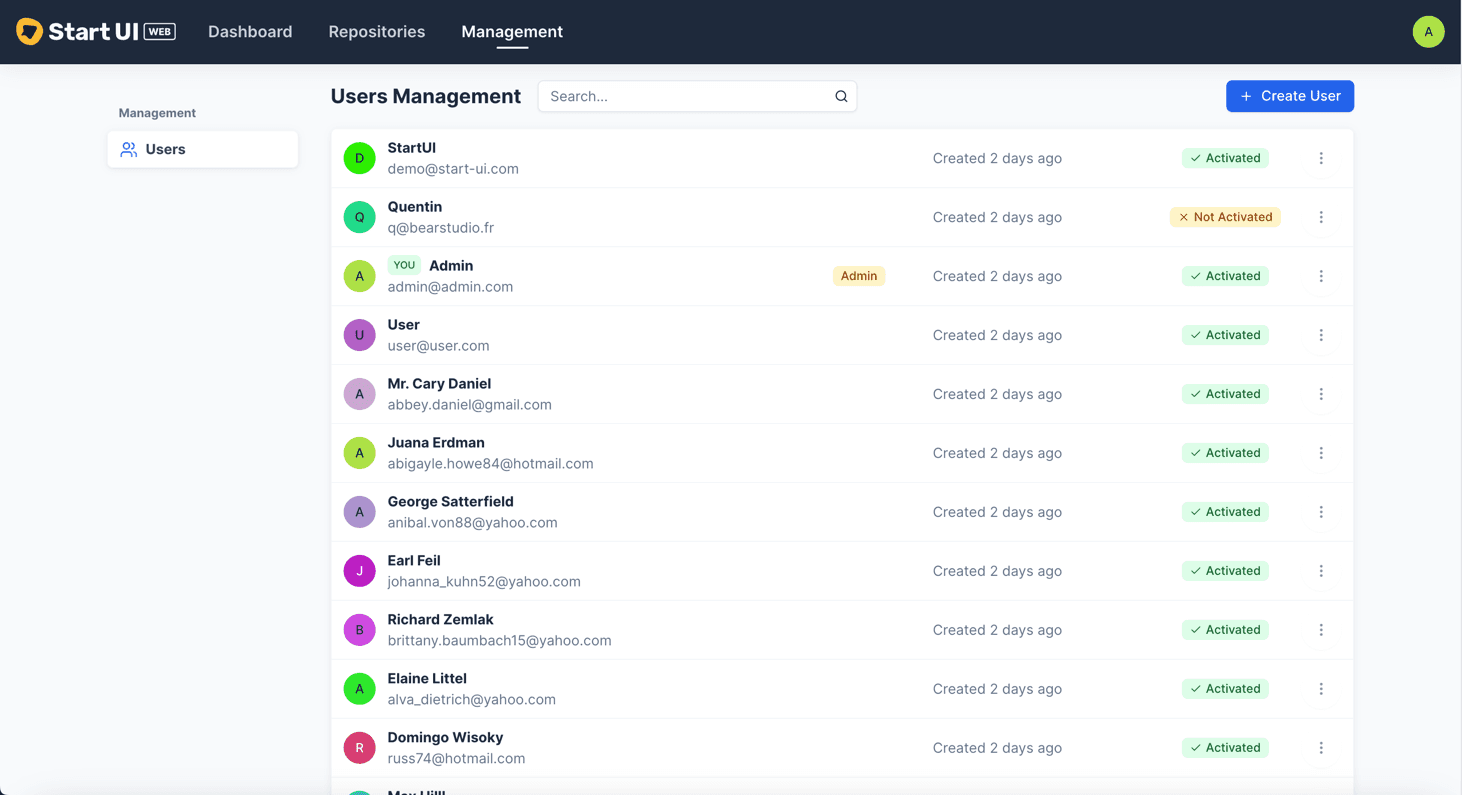The image size is (1462, 795).
Task: Switch to the Repositories tab
Action: click(377, 32)
